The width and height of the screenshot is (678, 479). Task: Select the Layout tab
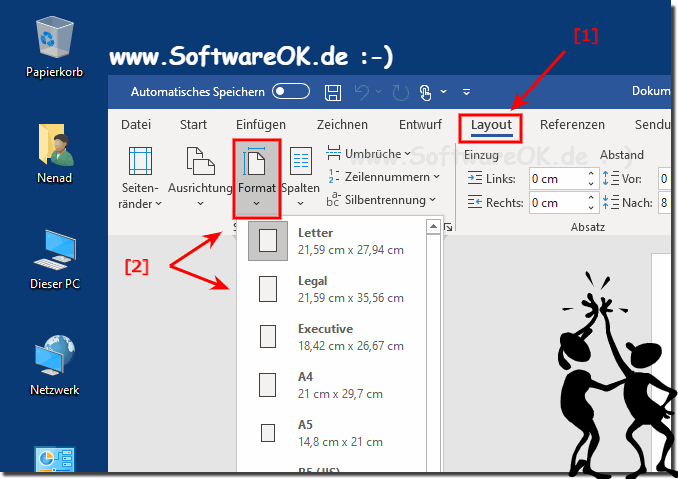click(491, 125)
